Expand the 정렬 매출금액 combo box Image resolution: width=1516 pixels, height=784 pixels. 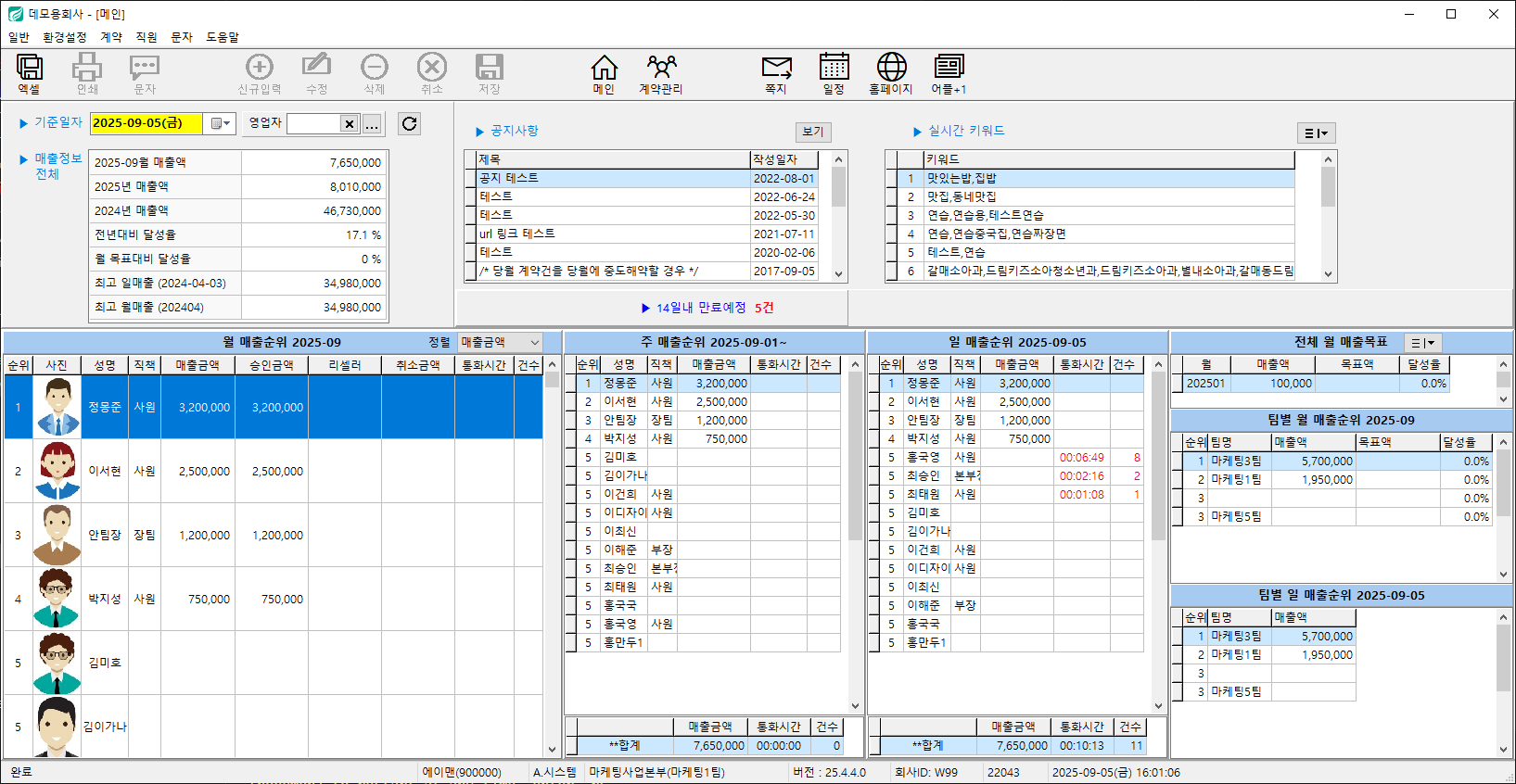[534, 343]
